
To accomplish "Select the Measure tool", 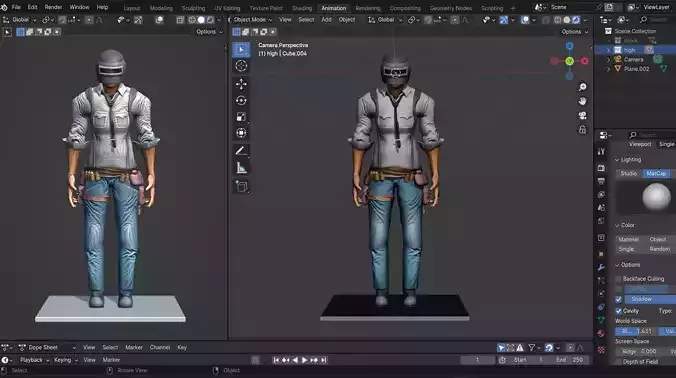I will 241,169.
